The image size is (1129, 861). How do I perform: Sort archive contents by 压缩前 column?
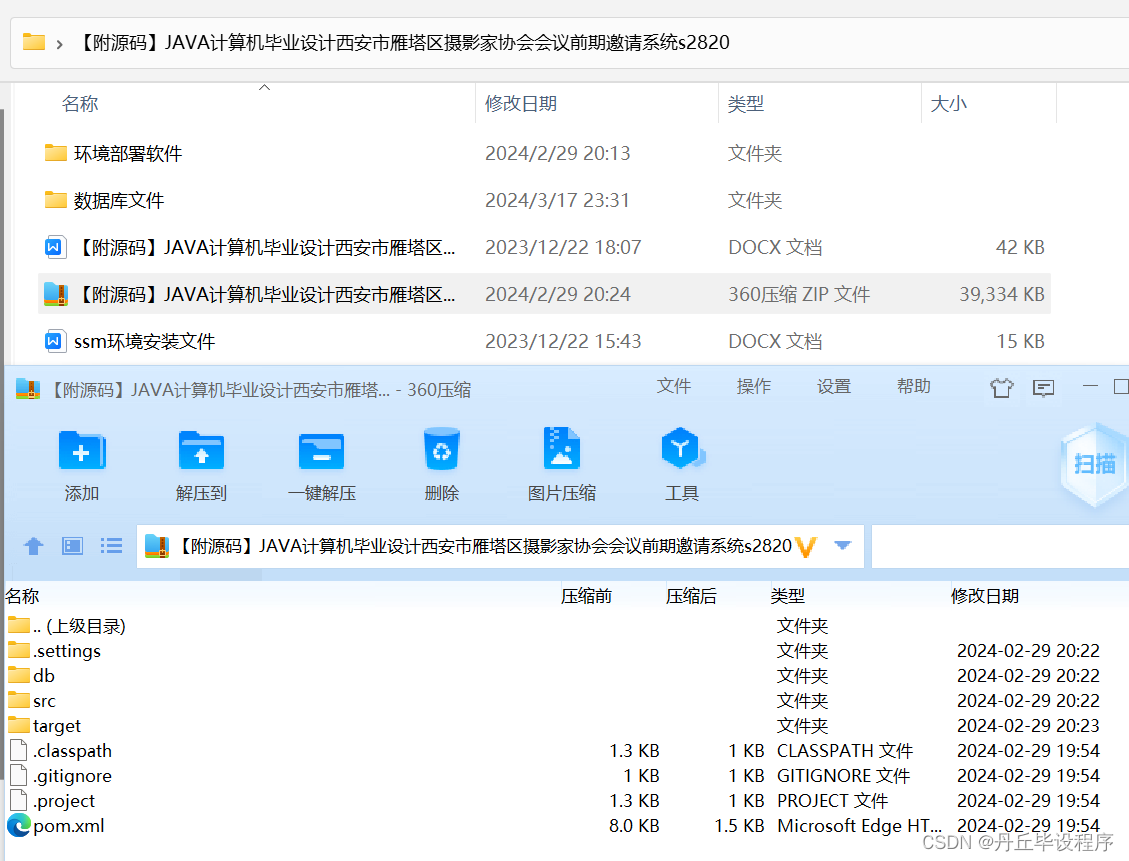click(x=586, y=595)
